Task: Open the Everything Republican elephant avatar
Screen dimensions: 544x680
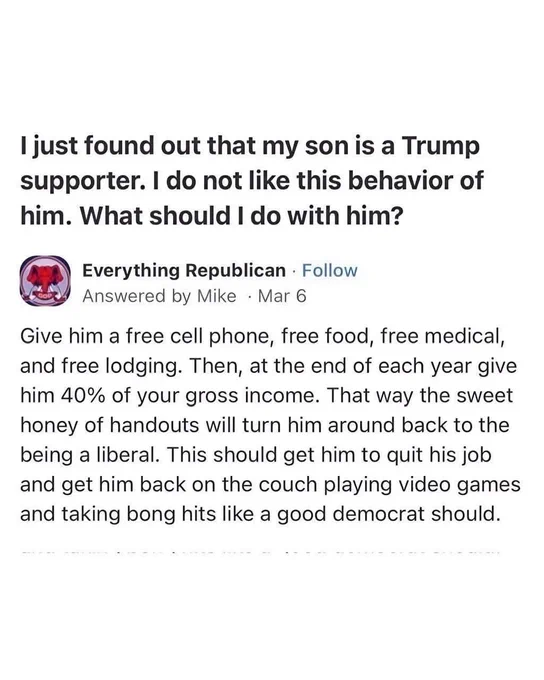Action: pyautogui.click(x=46, y=281)
